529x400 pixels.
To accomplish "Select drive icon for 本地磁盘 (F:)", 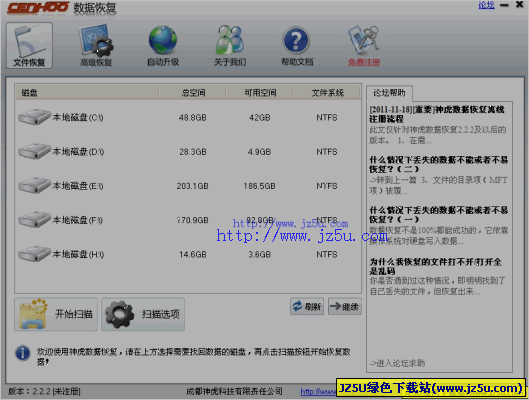I will click(x=34, y=220).
